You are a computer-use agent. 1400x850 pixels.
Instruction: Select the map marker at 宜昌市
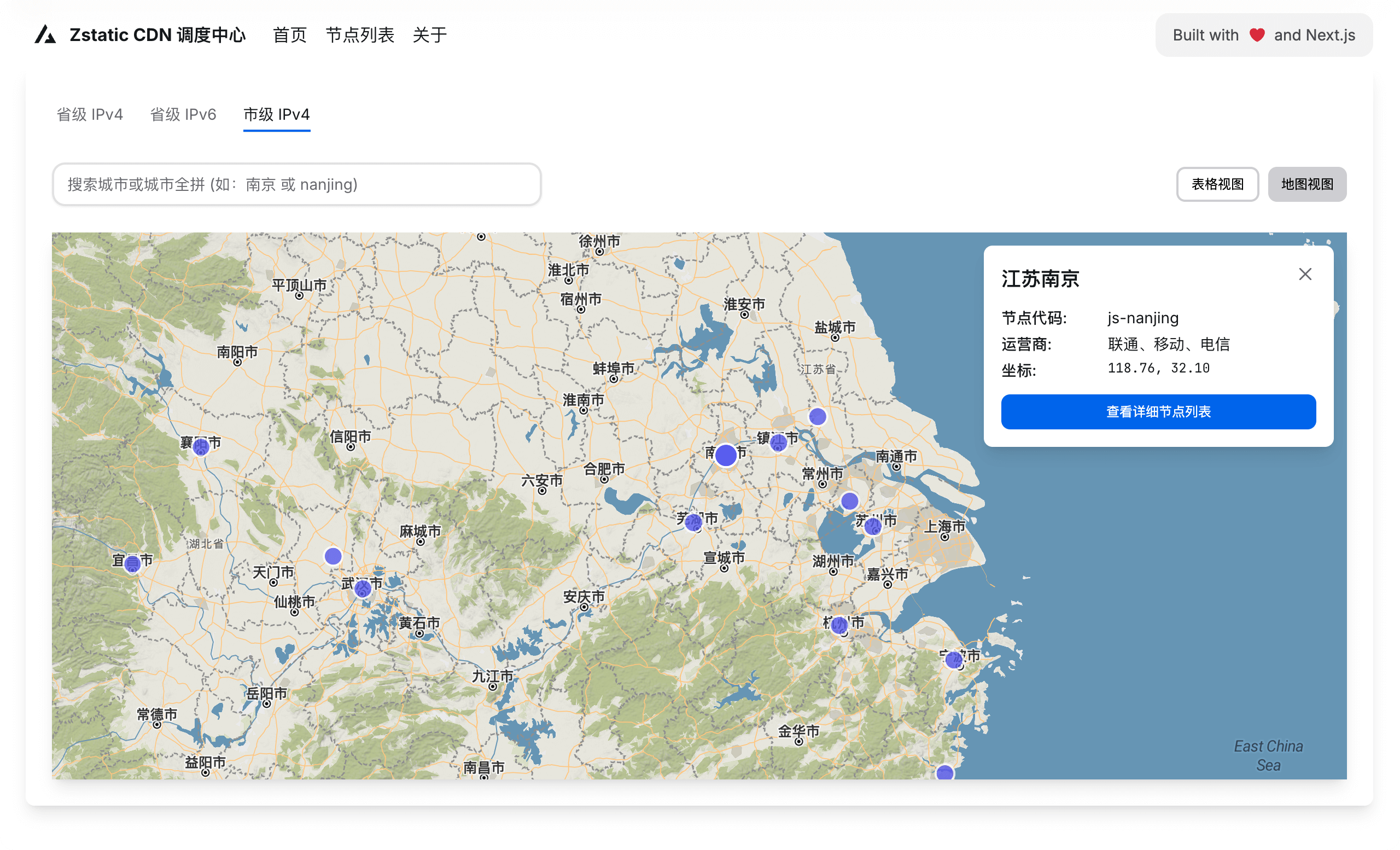[132, 563]
